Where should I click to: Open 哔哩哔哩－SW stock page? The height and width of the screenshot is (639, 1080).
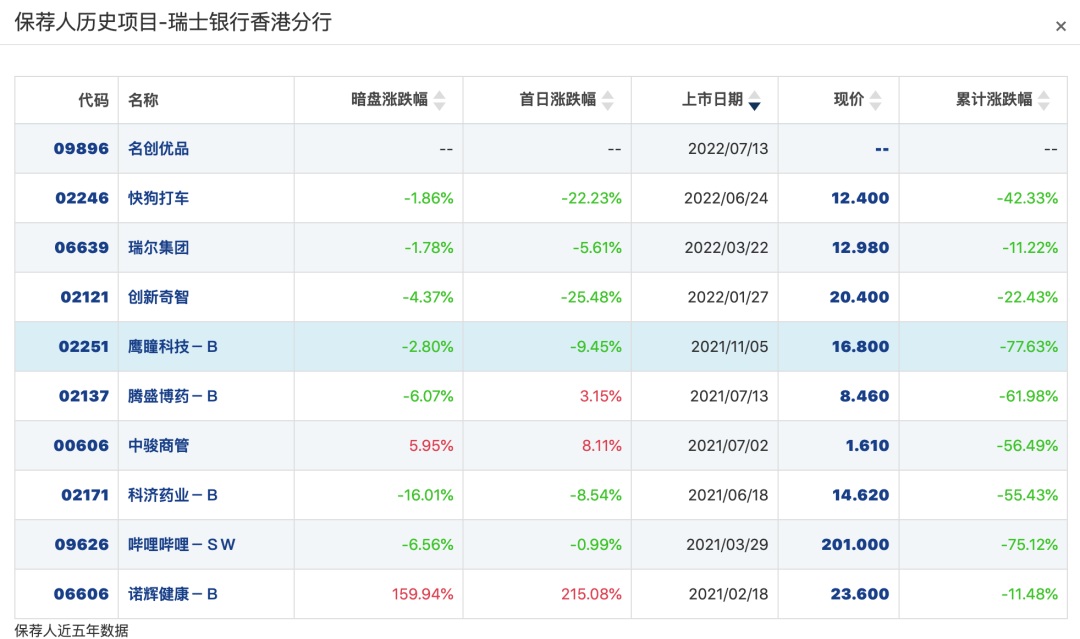pyautogui.click(x=182, y=545)
